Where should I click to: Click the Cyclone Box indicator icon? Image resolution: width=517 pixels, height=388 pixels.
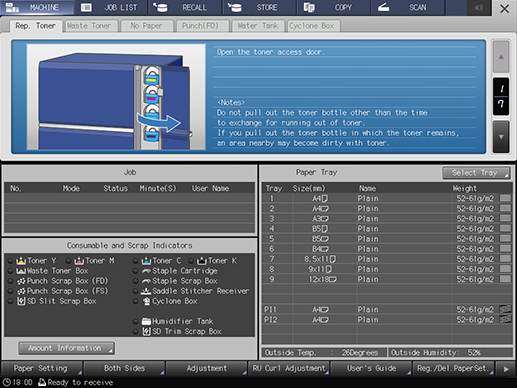click(146, 301)
